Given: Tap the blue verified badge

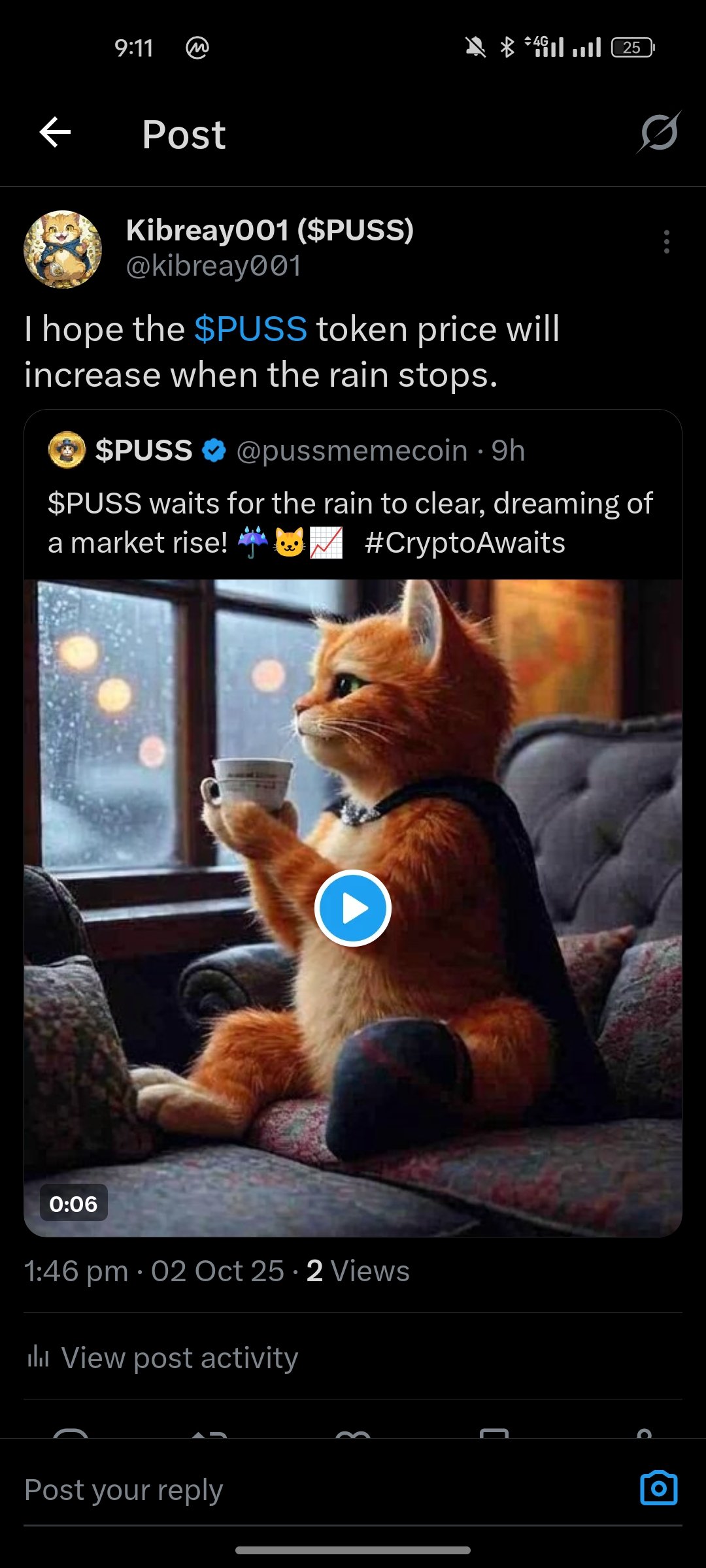Looking at the screenshot, I should [214, 450].
